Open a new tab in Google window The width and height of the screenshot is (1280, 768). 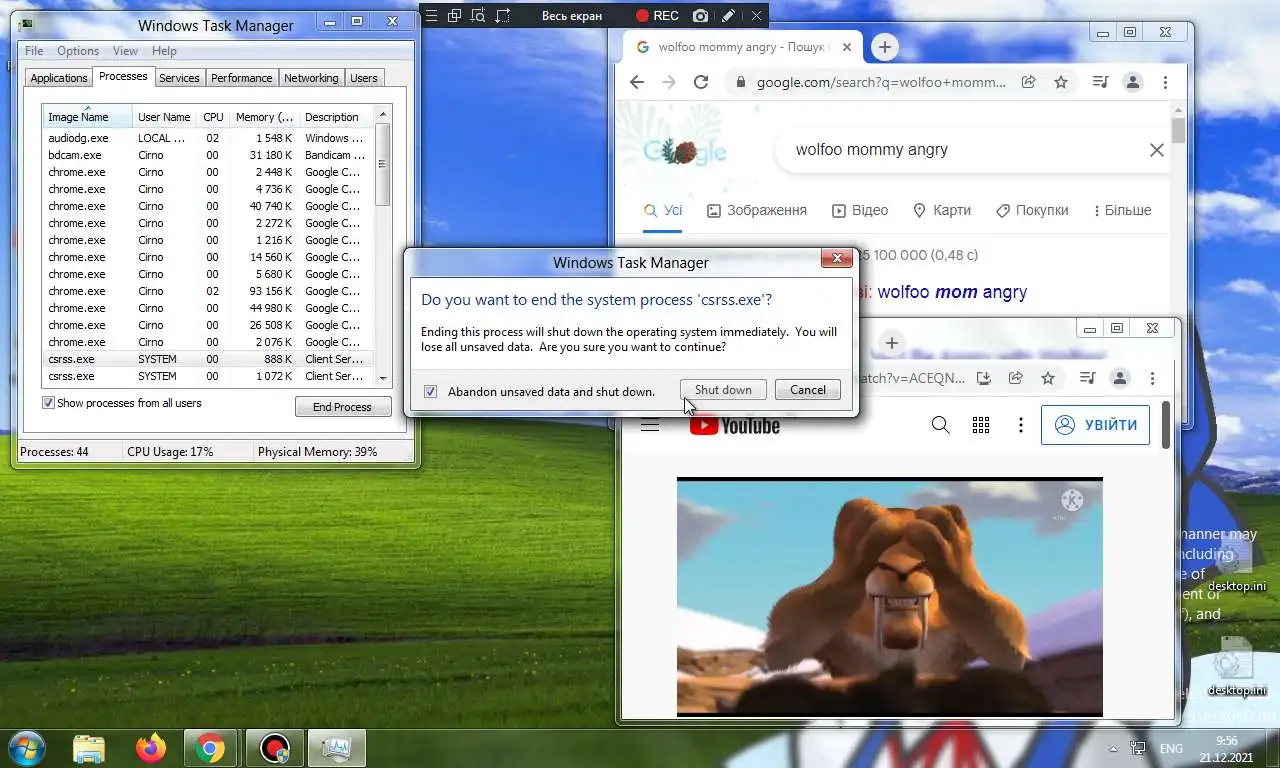(884, 47)
